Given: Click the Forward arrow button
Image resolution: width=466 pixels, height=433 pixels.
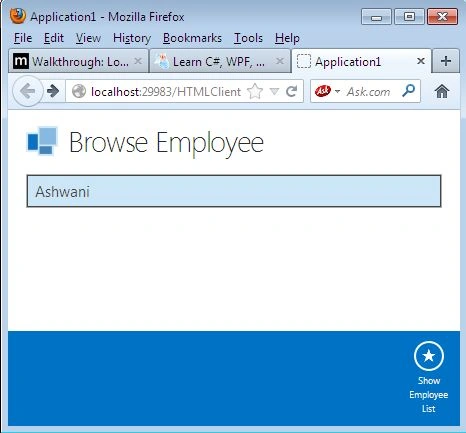Looking at the screenshot, I should 53,91.
